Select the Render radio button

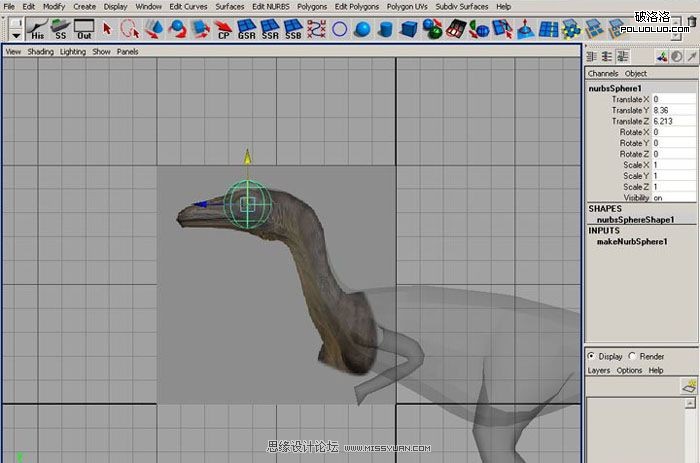(x=632, y=356)
